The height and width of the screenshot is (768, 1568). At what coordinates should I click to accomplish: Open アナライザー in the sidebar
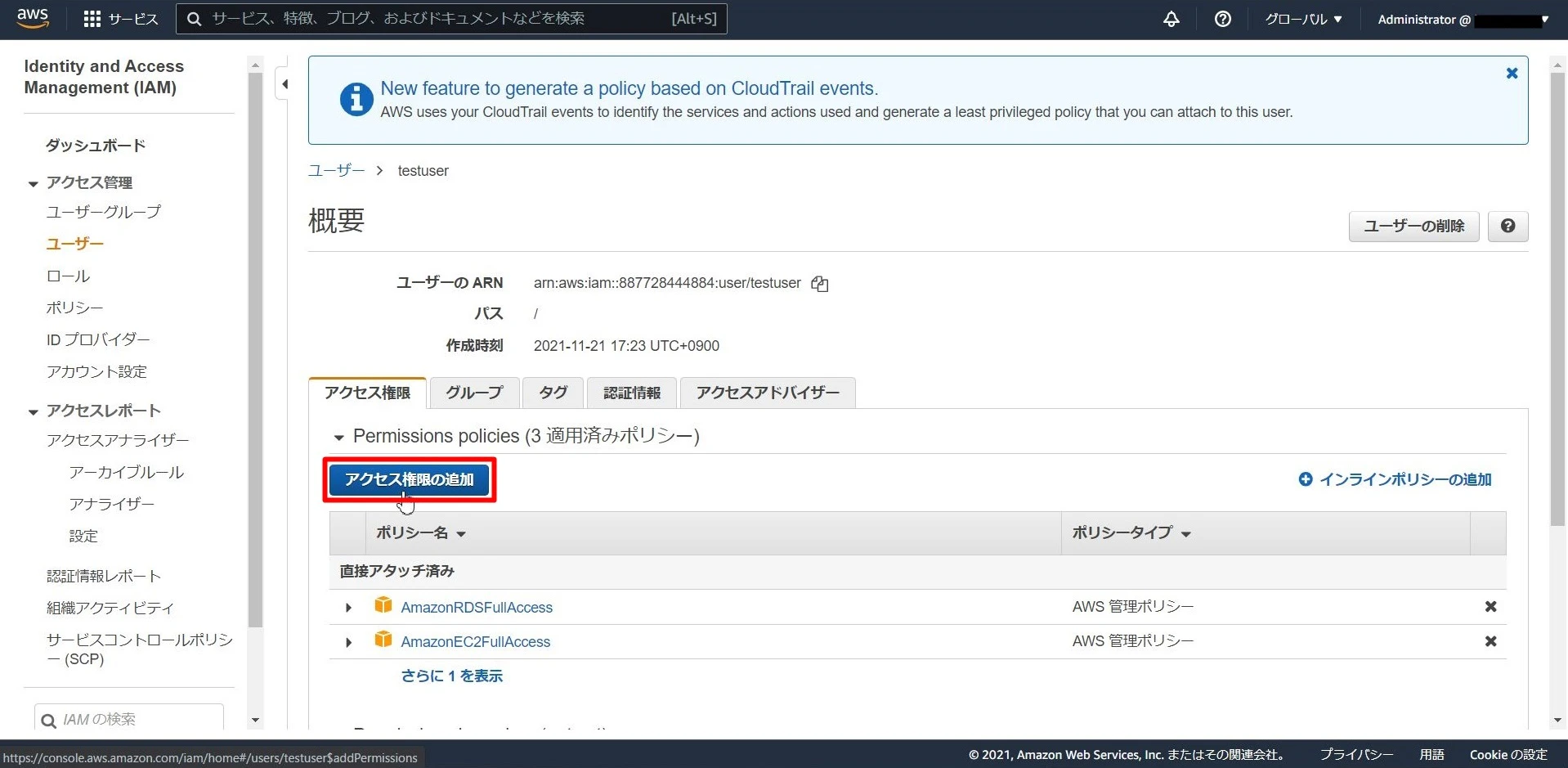tap(112, 504)
